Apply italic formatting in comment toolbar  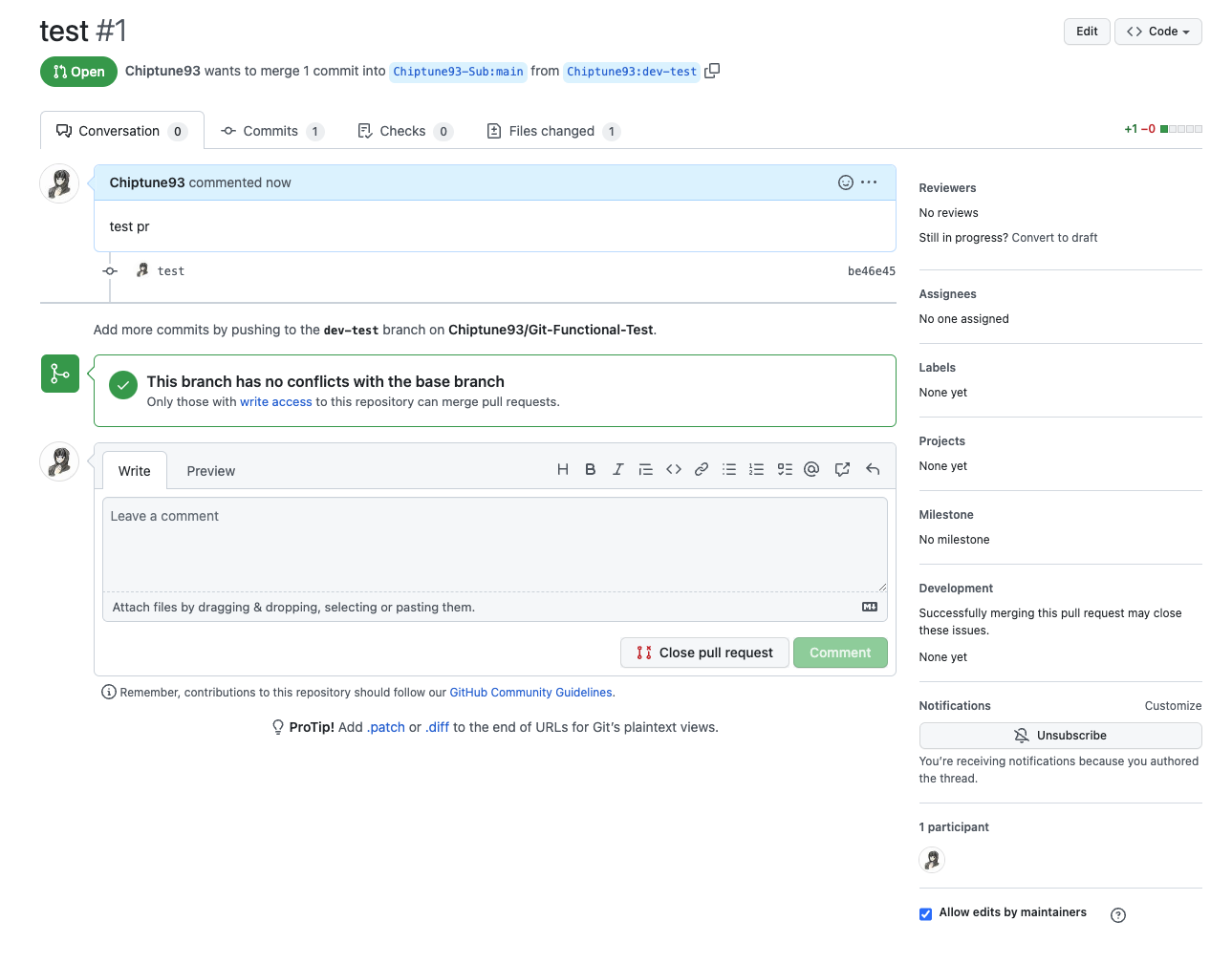(x=618, y=469)
